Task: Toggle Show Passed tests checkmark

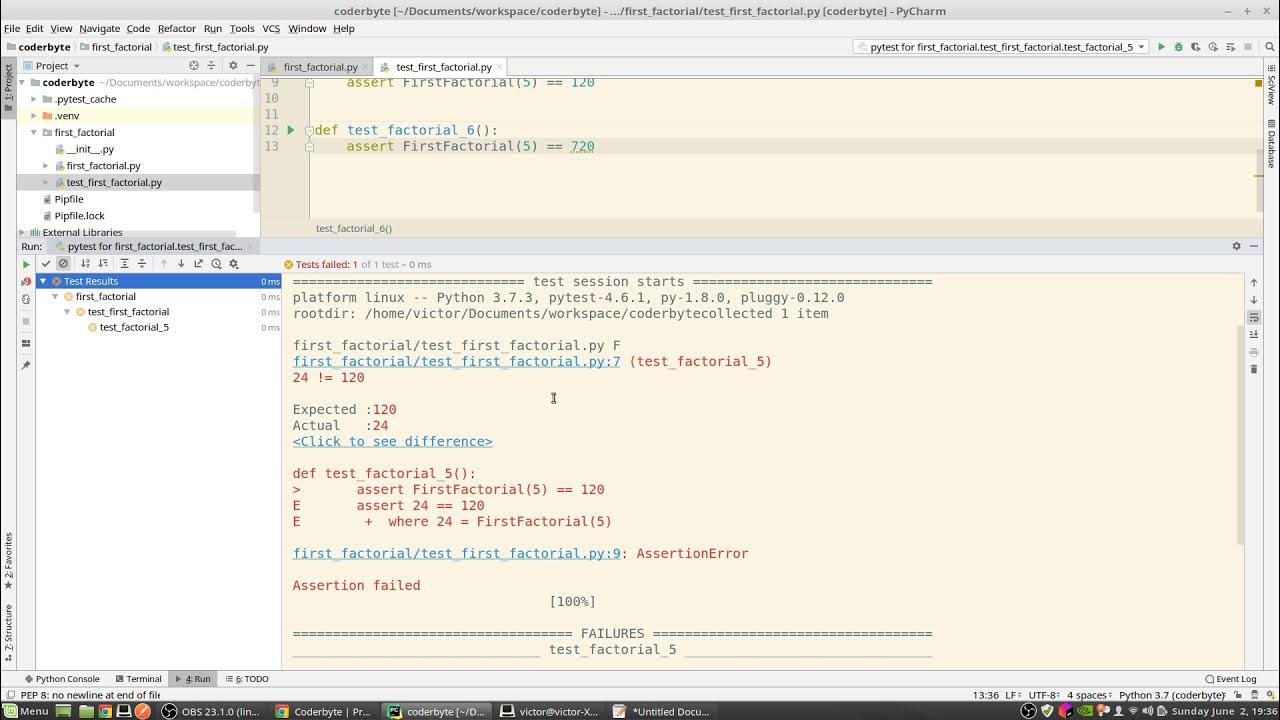Action: [x=46, y=264]
